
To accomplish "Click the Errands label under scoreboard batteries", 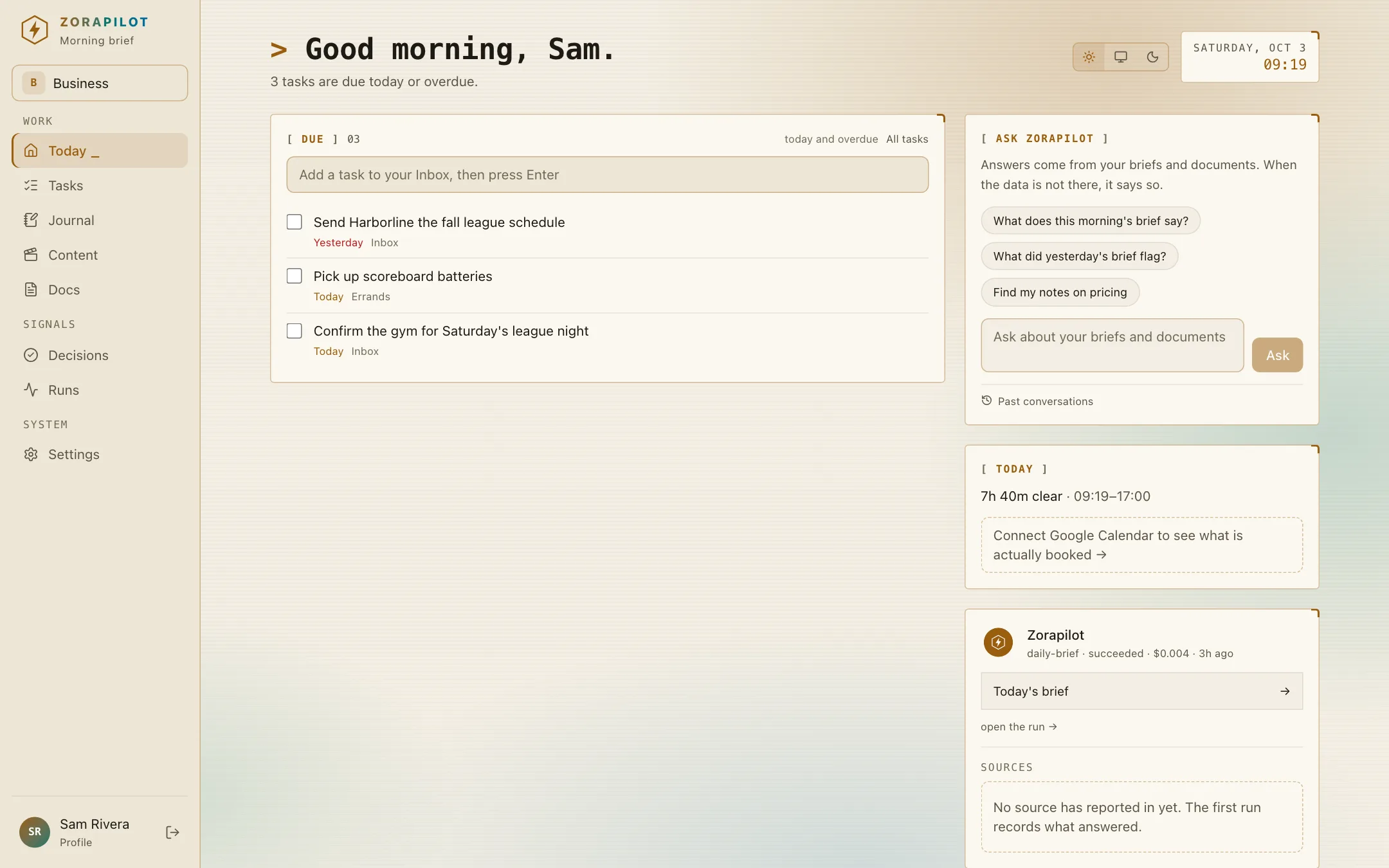I will coord(370,296).
